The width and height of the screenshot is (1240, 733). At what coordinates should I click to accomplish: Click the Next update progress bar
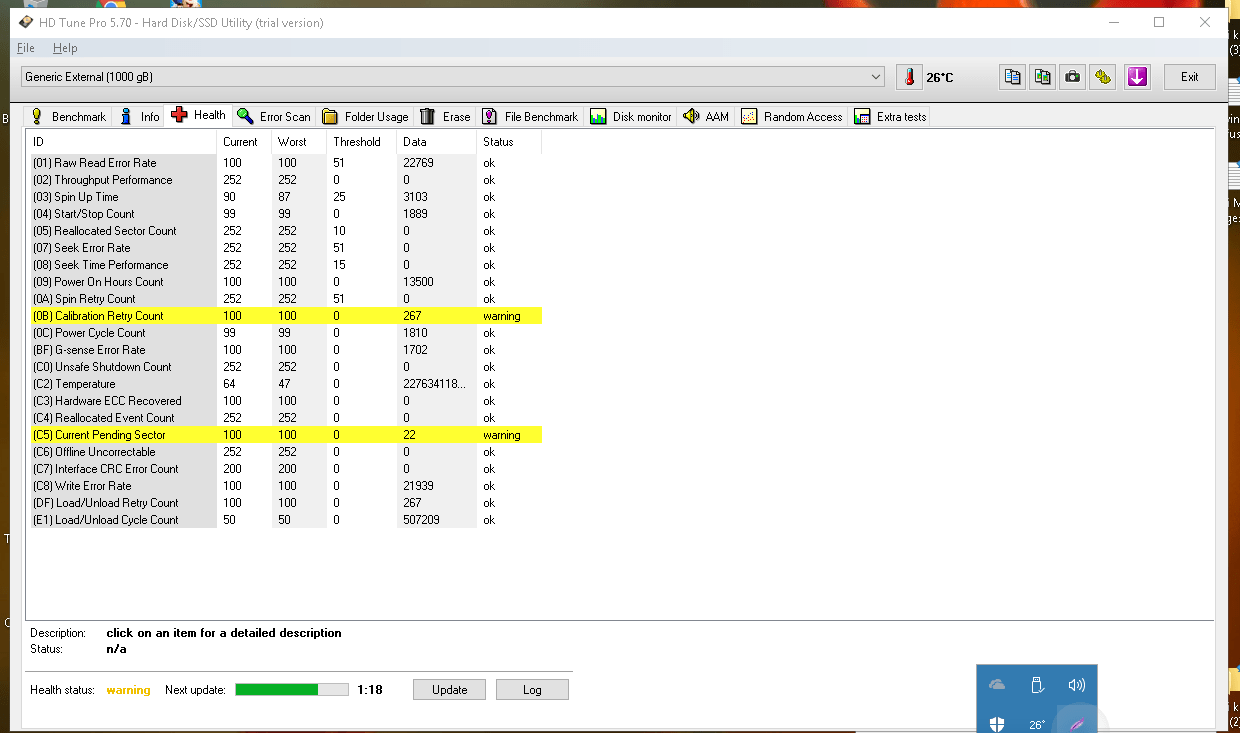tap(292, 690)
